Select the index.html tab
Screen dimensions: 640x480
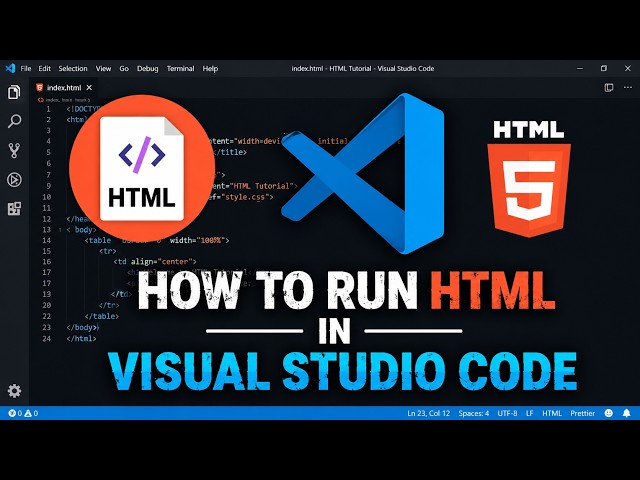point(64,87)
